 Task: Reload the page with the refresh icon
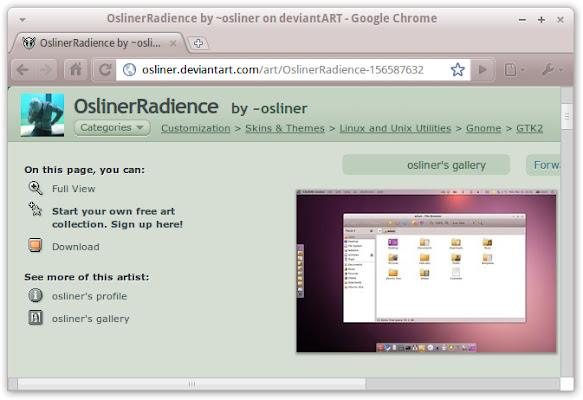[104, 70]
